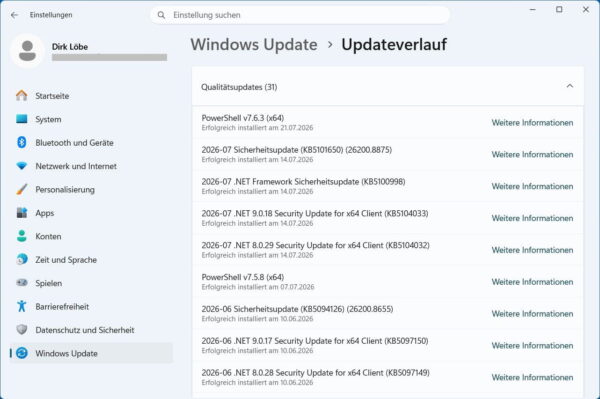Image resolution: width=600 pixels, height=399 pixels.
Task: Click the Dirk Löbe account name
Action: (x=70, y=47)
